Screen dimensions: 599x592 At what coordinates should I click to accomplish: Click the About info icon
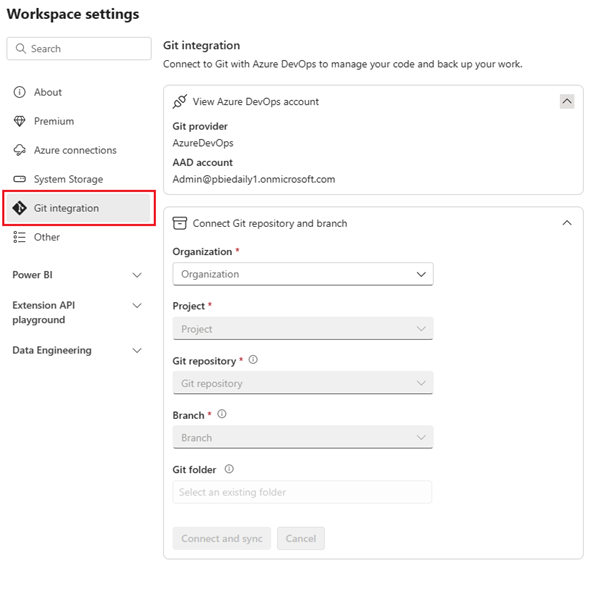click(19, 92)
